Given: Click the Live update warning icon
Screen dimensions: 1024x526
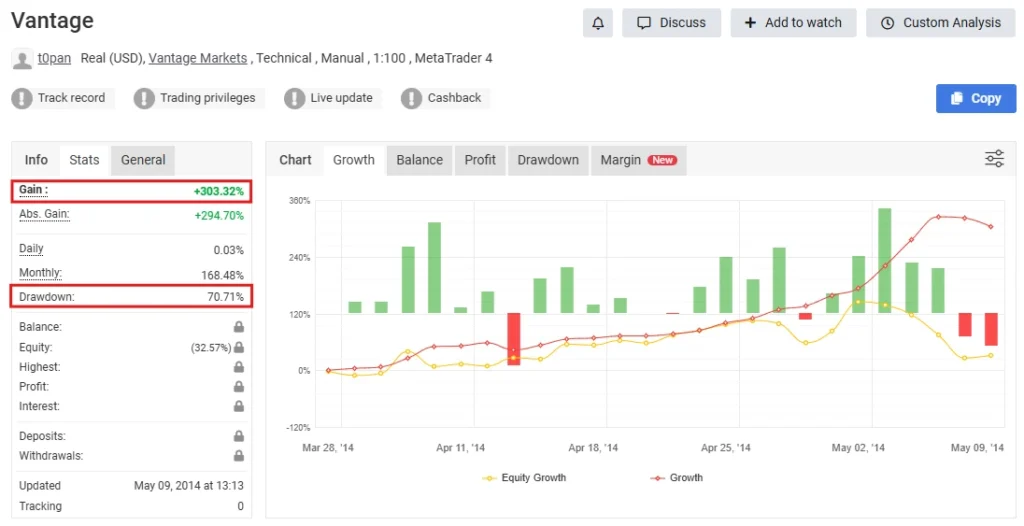Looking at the screenshot, I should pos(295,98).
